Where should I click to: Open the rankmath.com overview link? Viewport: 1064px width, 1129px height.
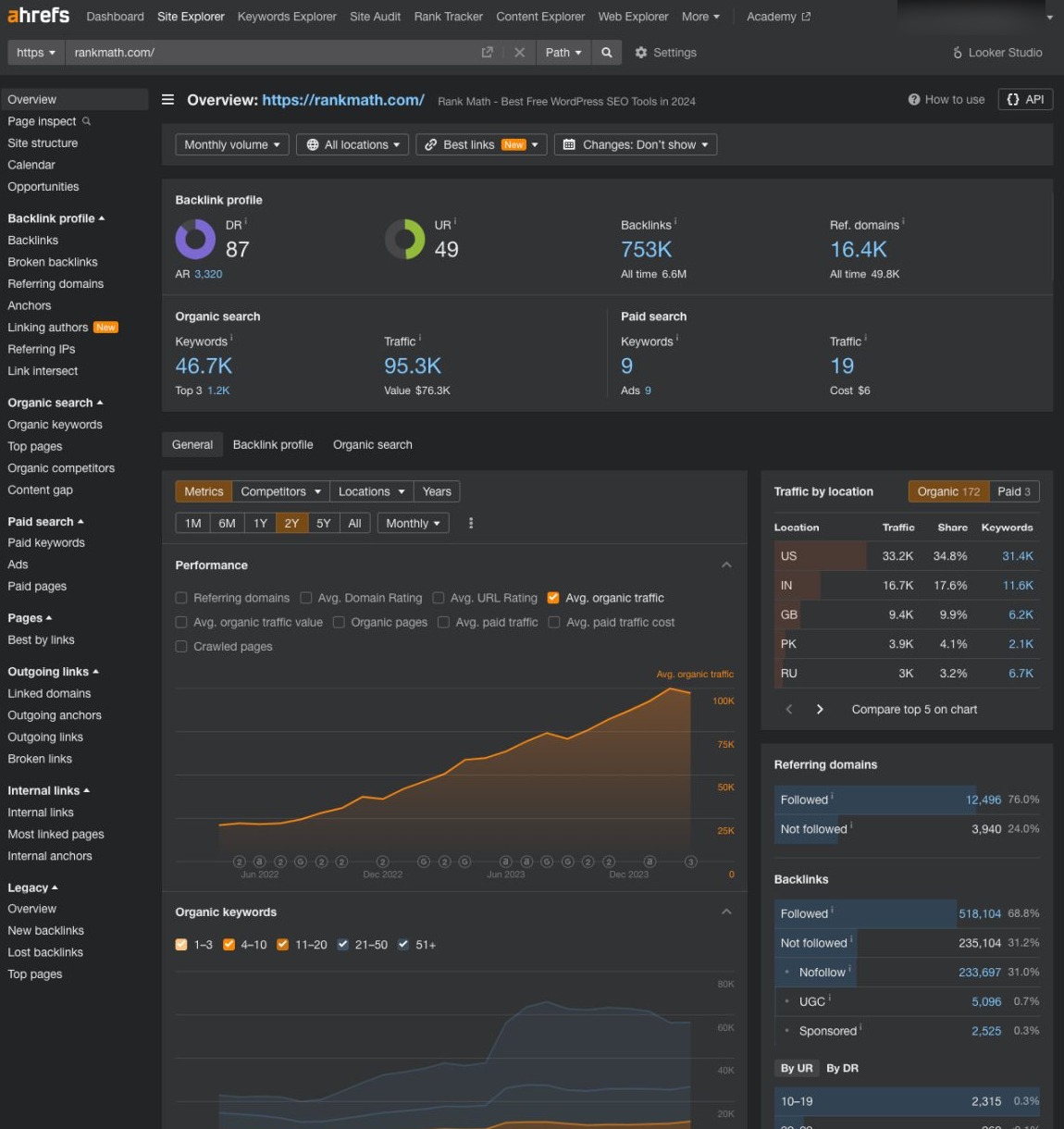(x=343, y=100)
